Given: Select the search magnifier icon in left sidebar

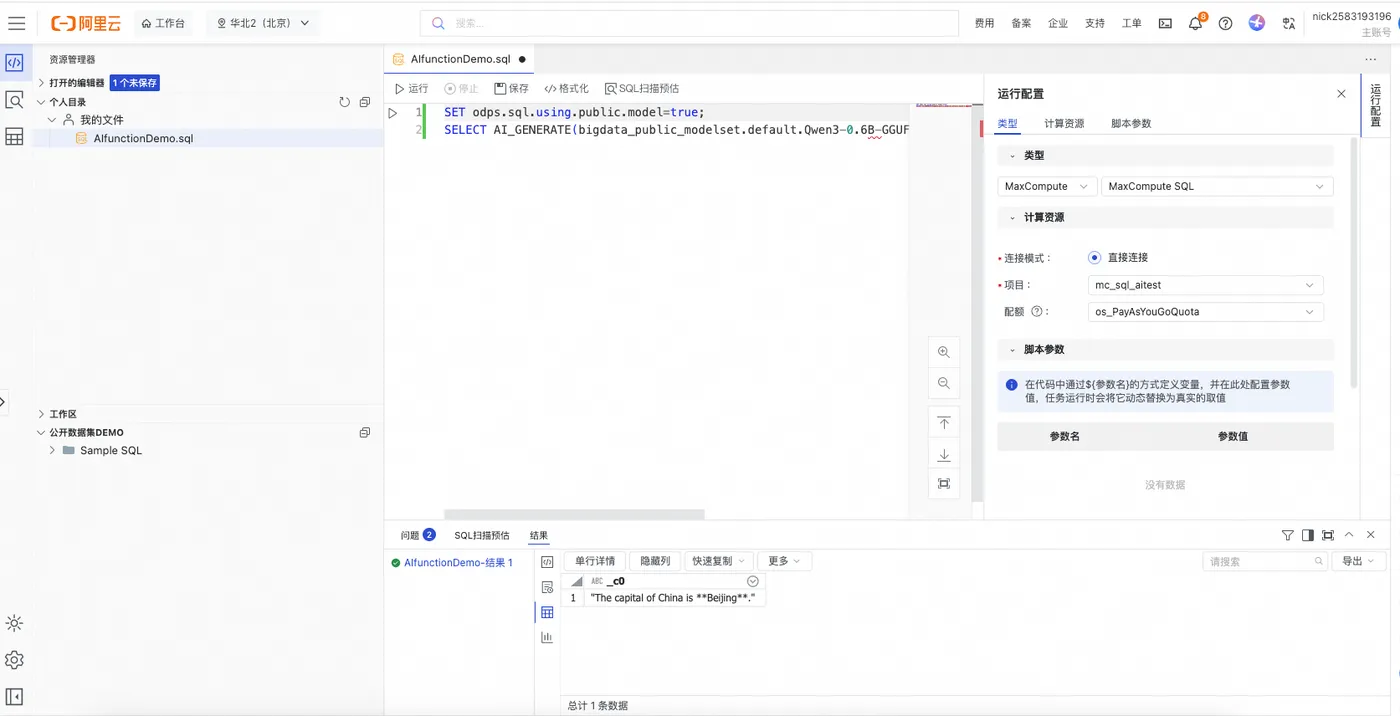Looking at the screenshot, I should (x=13, y=99).
